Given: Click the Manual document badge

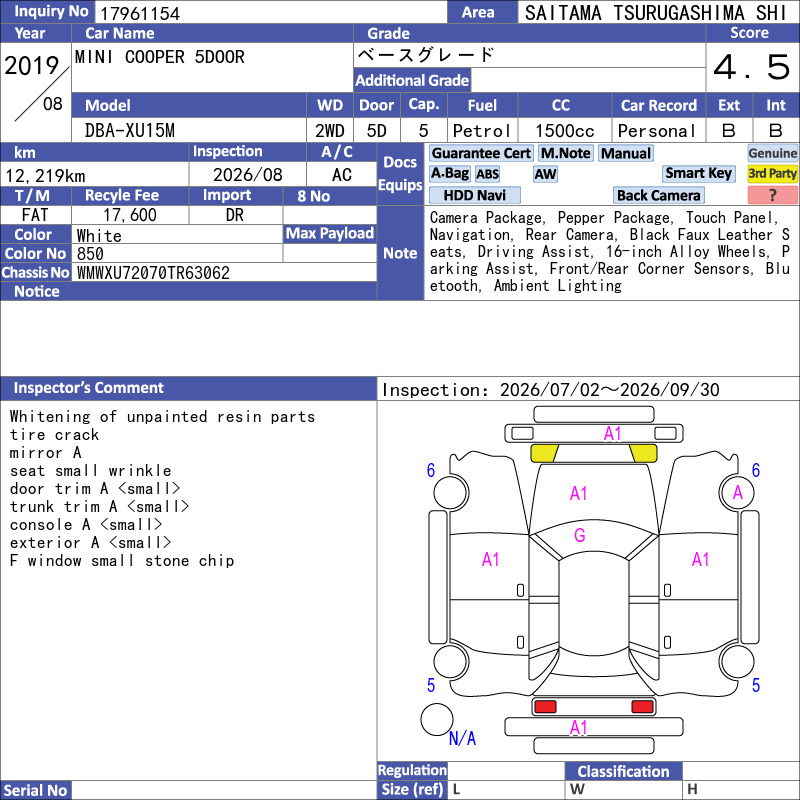Looking at the screenshot, I should point(626,153).
